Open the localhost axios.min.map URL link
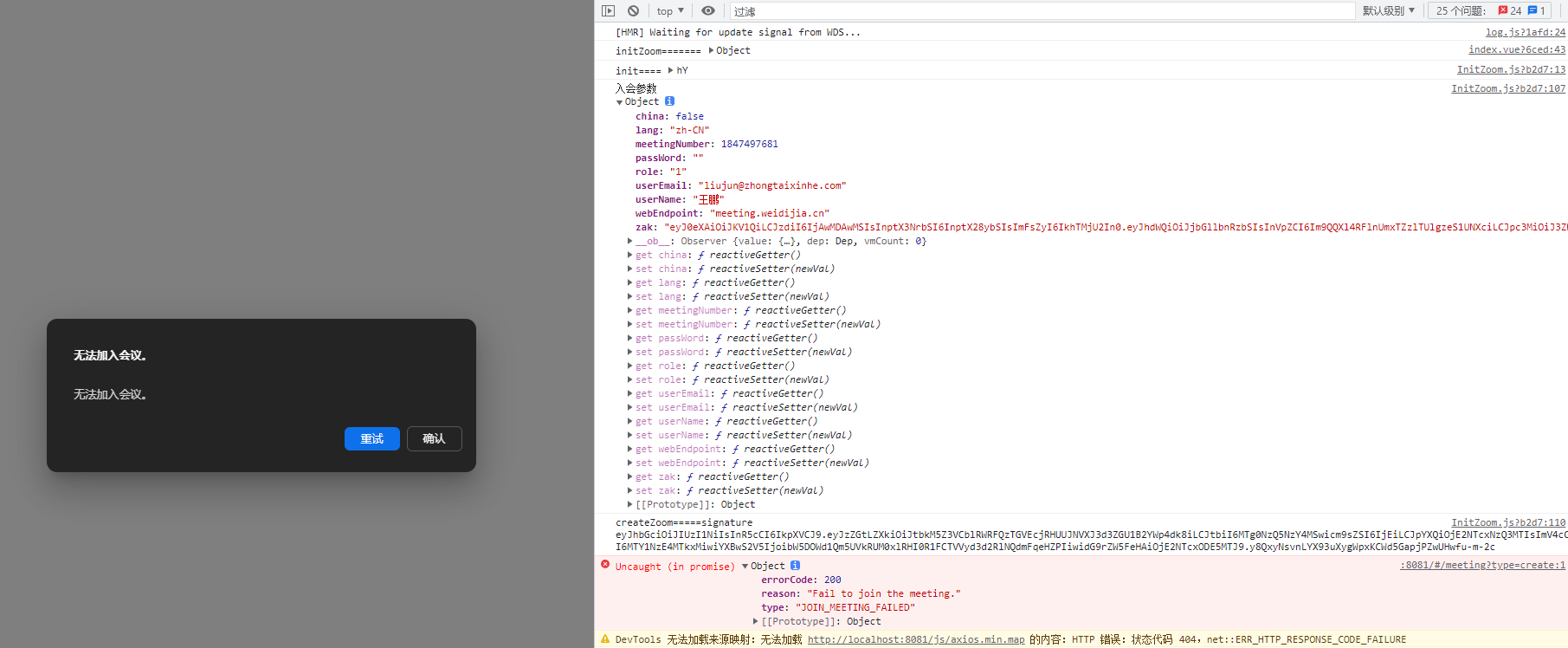Viewport: 1568px width, 648px height. pos(916,639)
